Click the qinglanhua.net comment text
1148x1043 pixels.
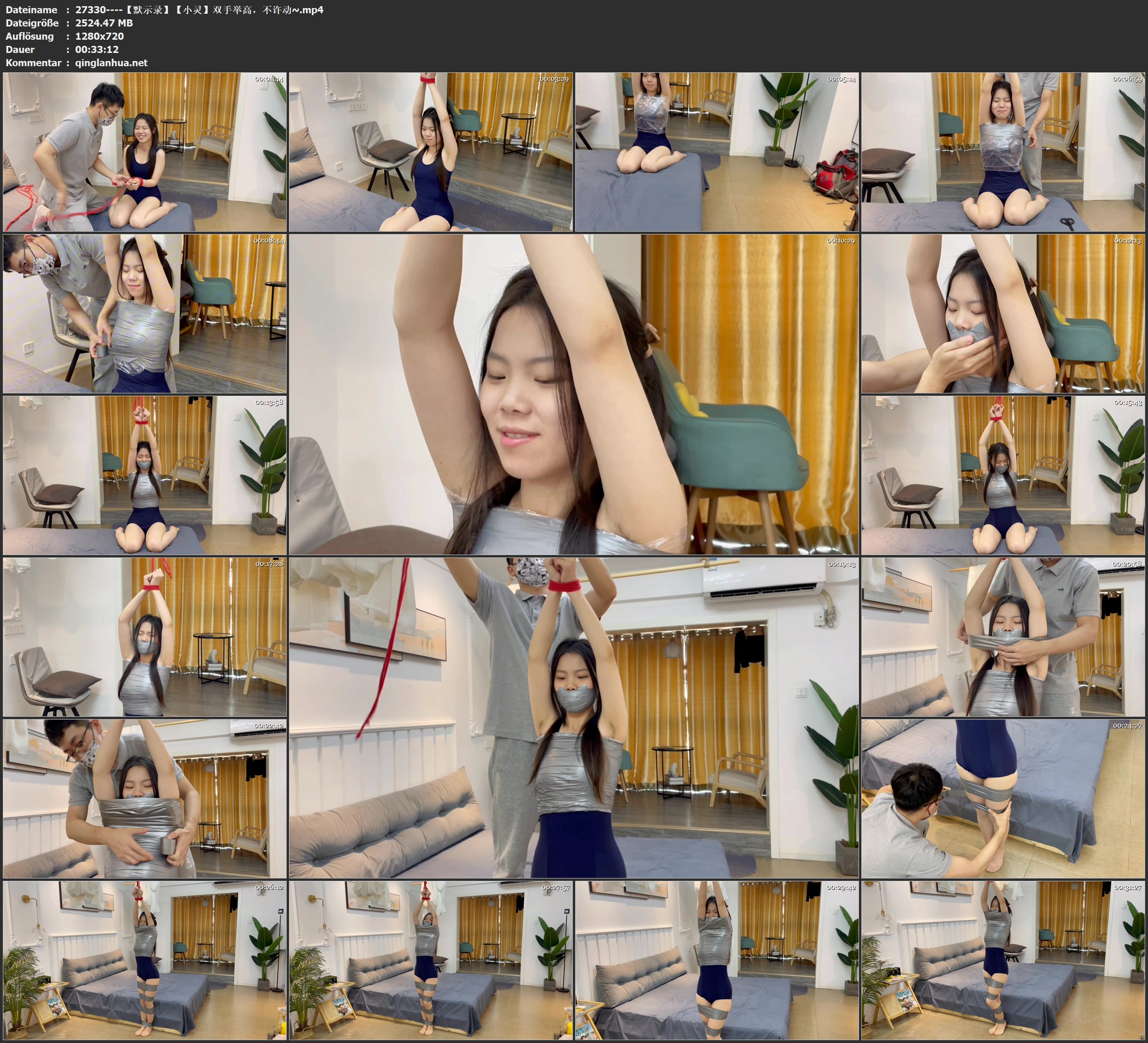pyautogui.click(x=111, y=62)
